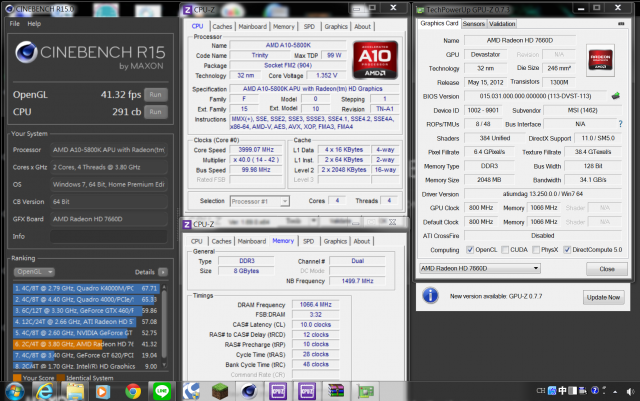Click the Close button in GPU-Z
Image resolution: width=640 pixels, height=401 pixels.
tap(607, 269)
